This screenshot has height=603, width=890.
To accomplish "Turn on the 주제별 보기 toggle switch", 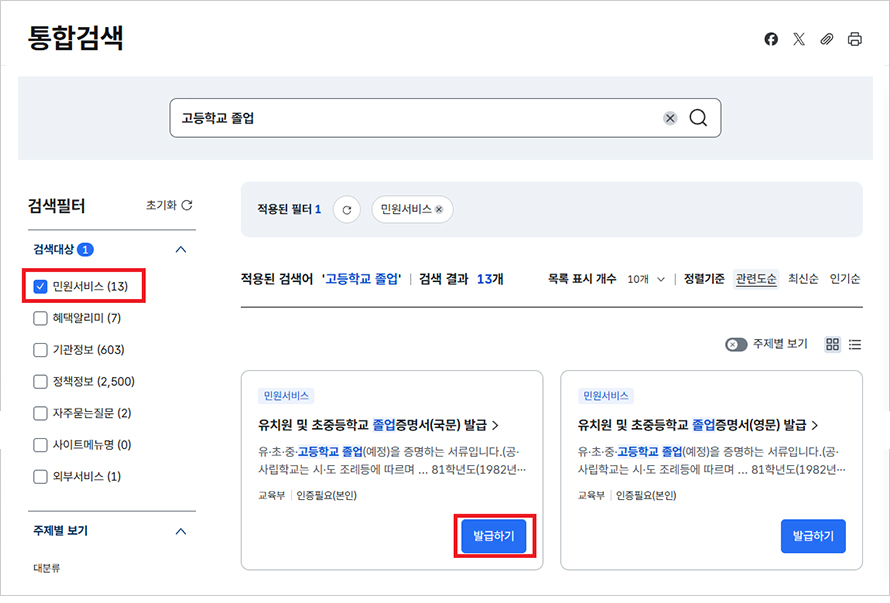I will click(x=736, y=344).
